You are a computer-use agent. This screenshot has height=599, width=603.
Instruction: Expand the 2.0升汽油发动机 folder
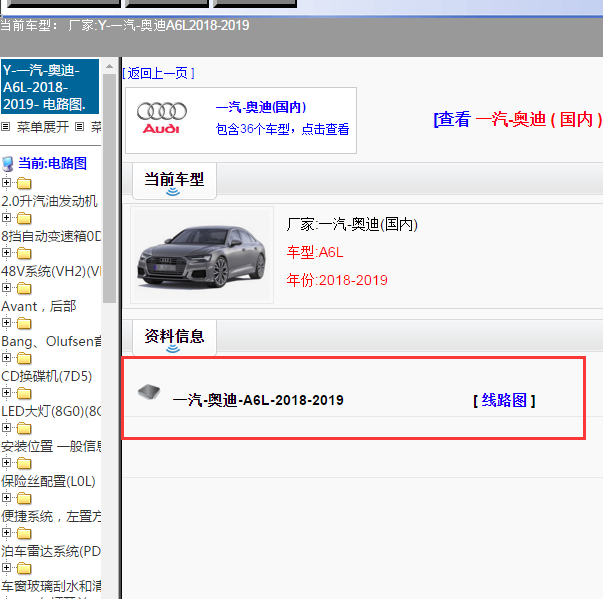(x=6, y=183)
